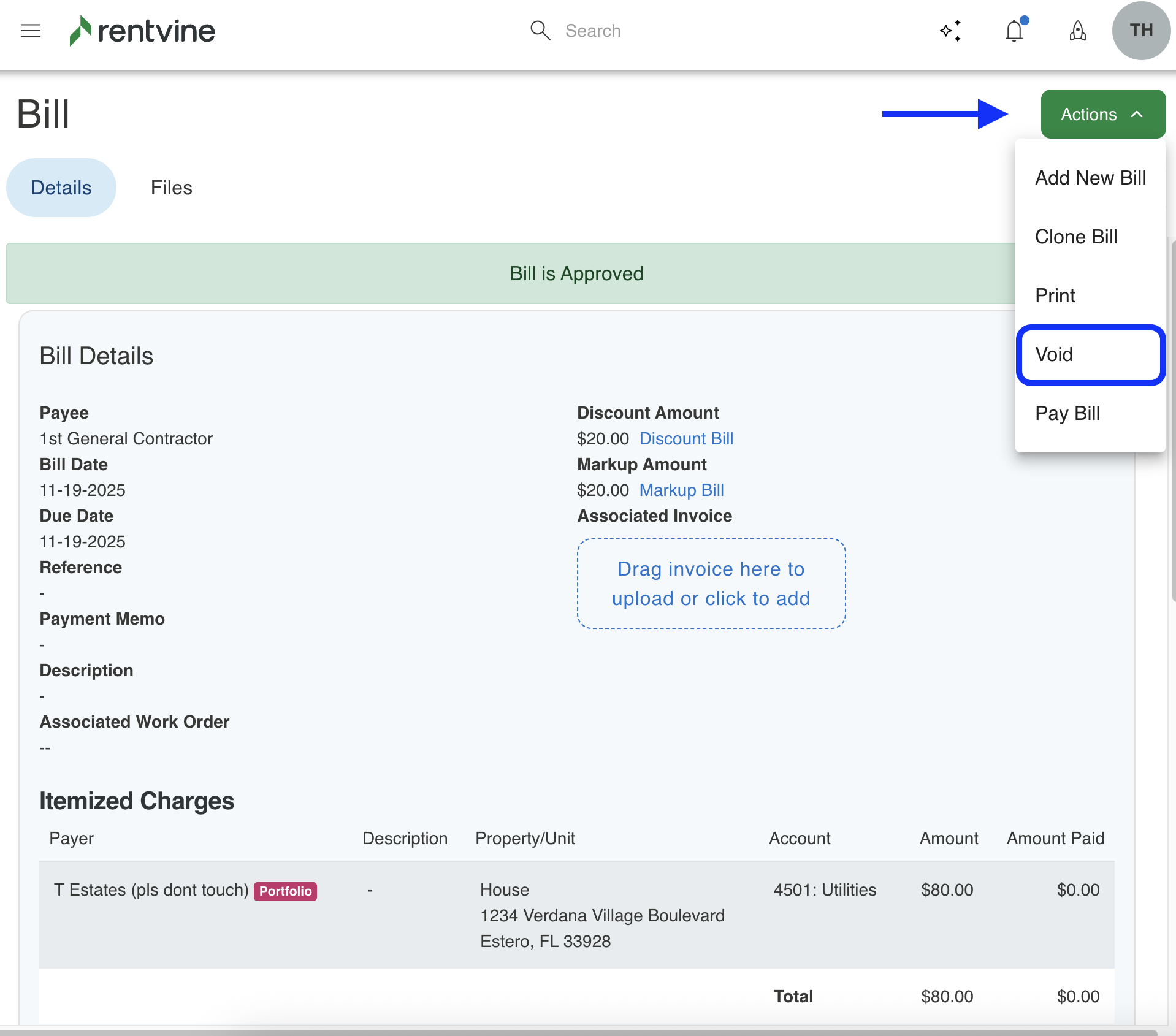Open the TH user avatar menu

(1140, 31)
